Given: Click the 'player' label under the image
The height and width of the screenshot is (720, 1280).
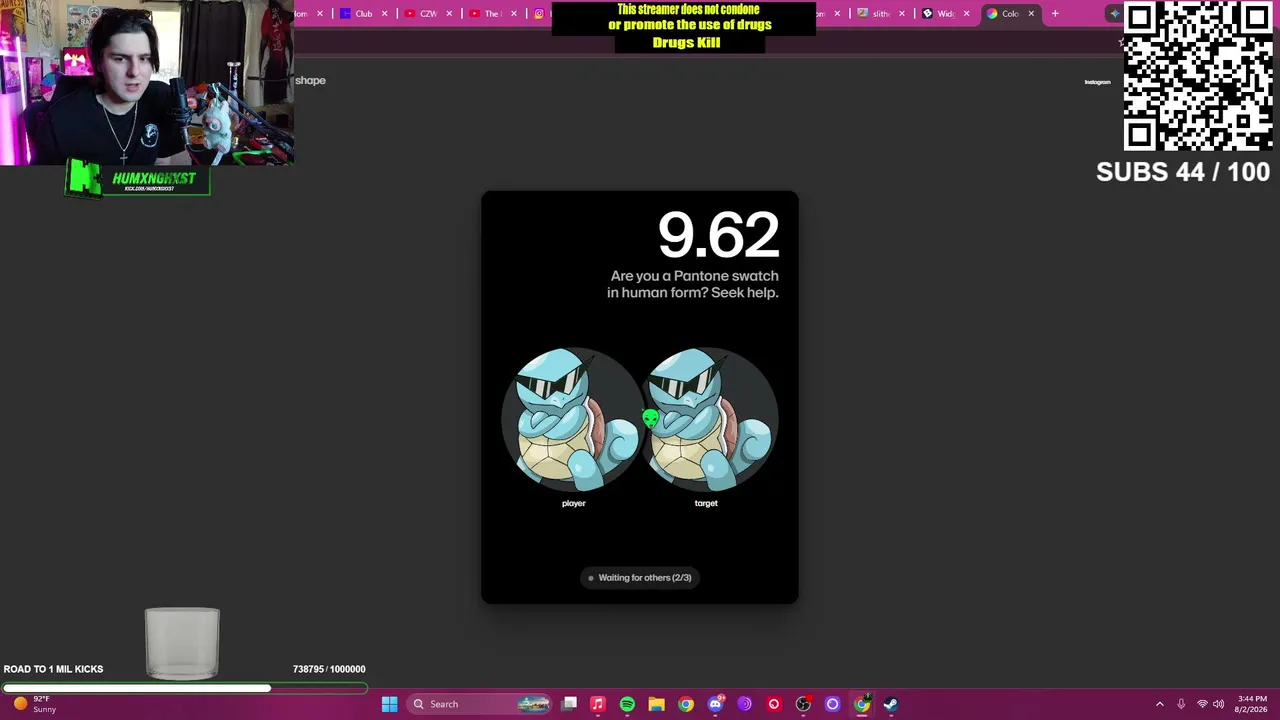Looking at the screenshot, I should click(574, 503).
